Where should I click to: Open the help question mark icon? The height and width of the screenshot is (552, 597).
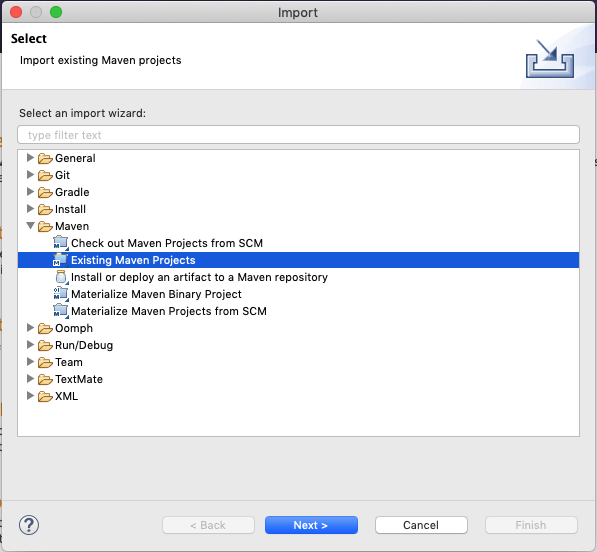pyautogui.click(x=29, y=525)
